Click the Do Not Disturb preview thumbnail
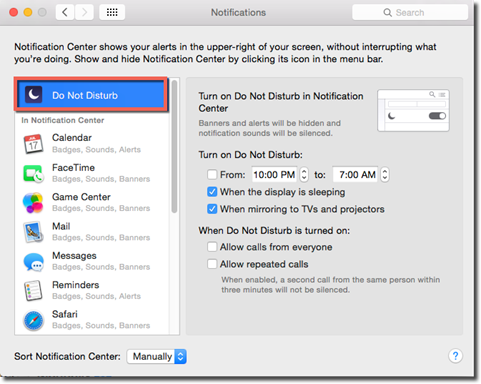481x384 pixels. [413, 110]
